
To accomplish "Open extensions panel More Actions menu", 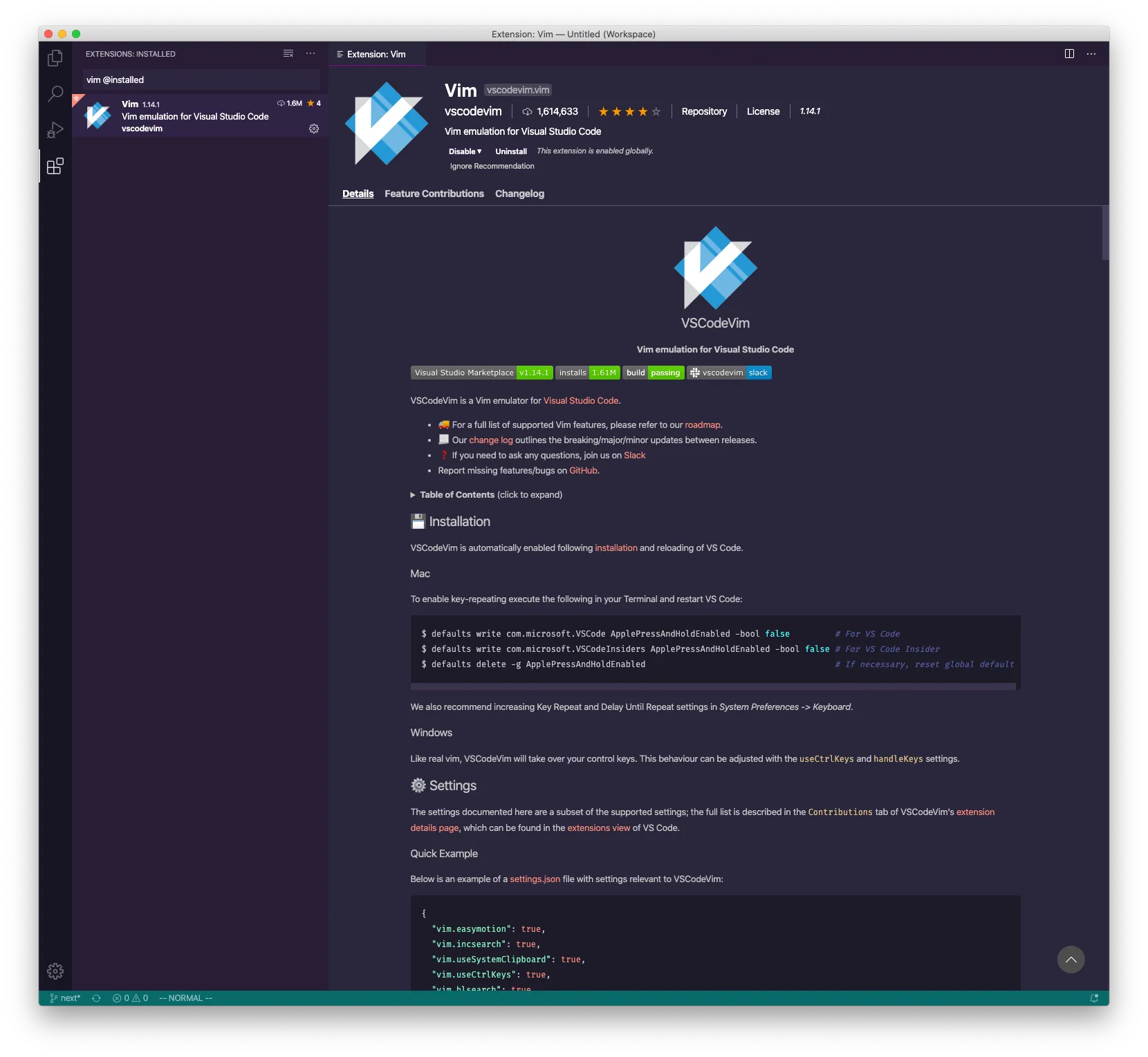I will point(311,54).
